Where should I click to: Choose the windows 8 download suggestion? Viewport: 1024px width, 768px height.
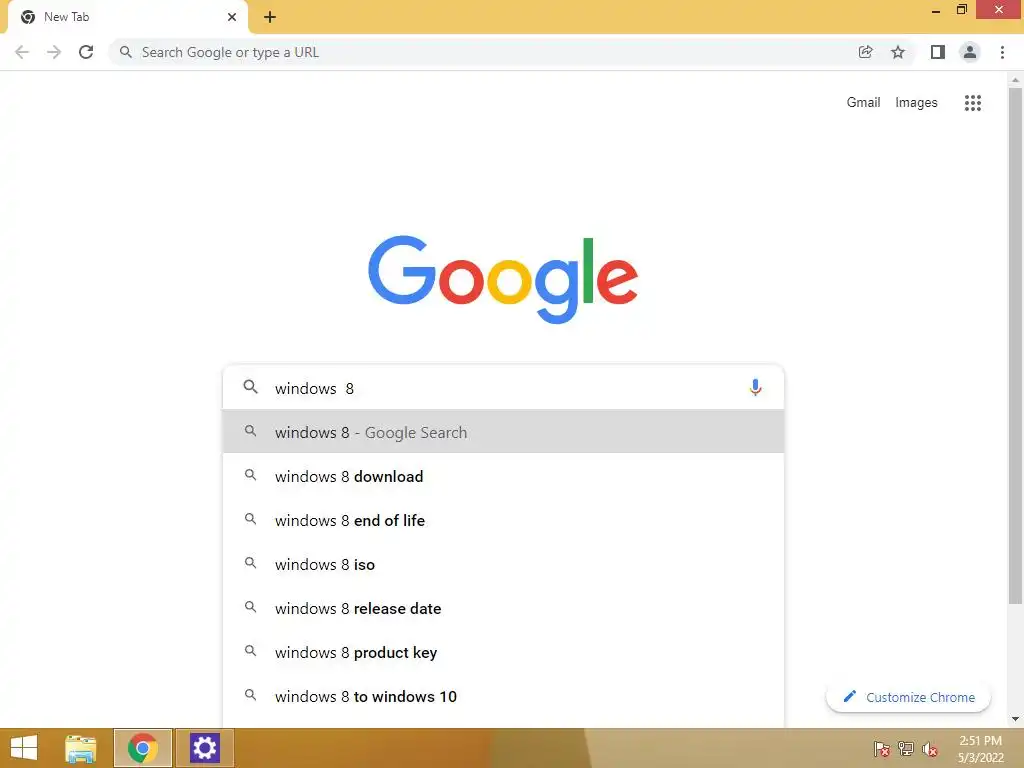pos(503,476)
